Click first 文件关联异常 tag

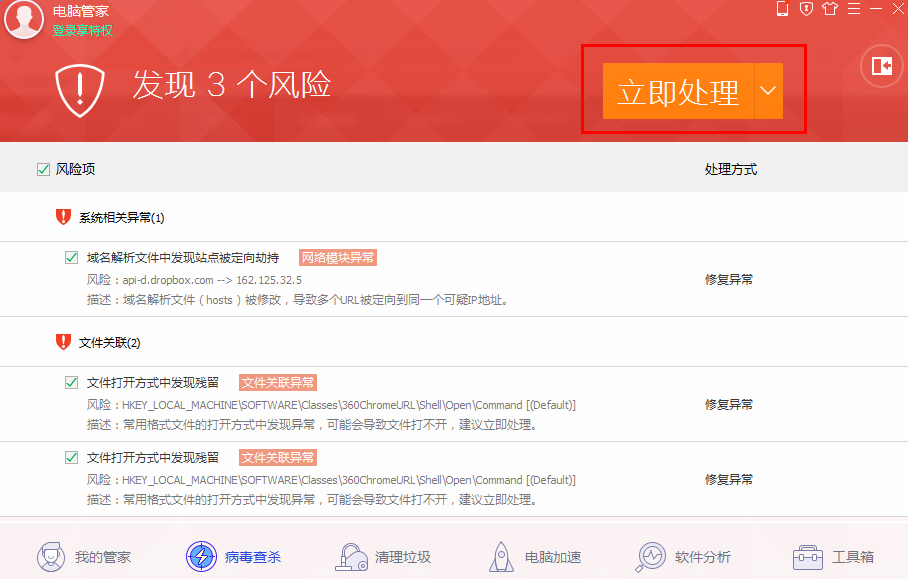click(278, 383)
